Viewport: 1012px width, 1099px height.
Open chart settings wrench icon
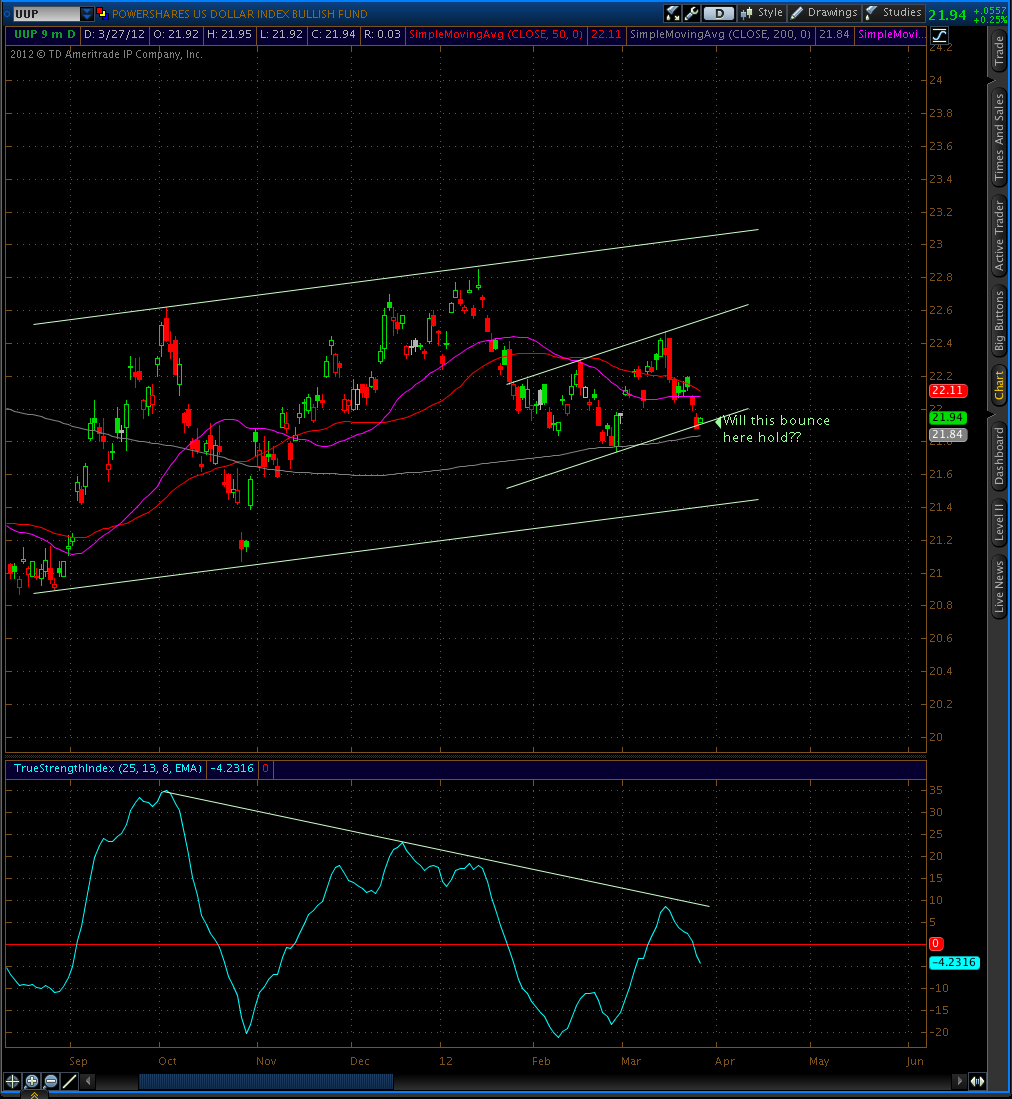(x=691, y=13)
